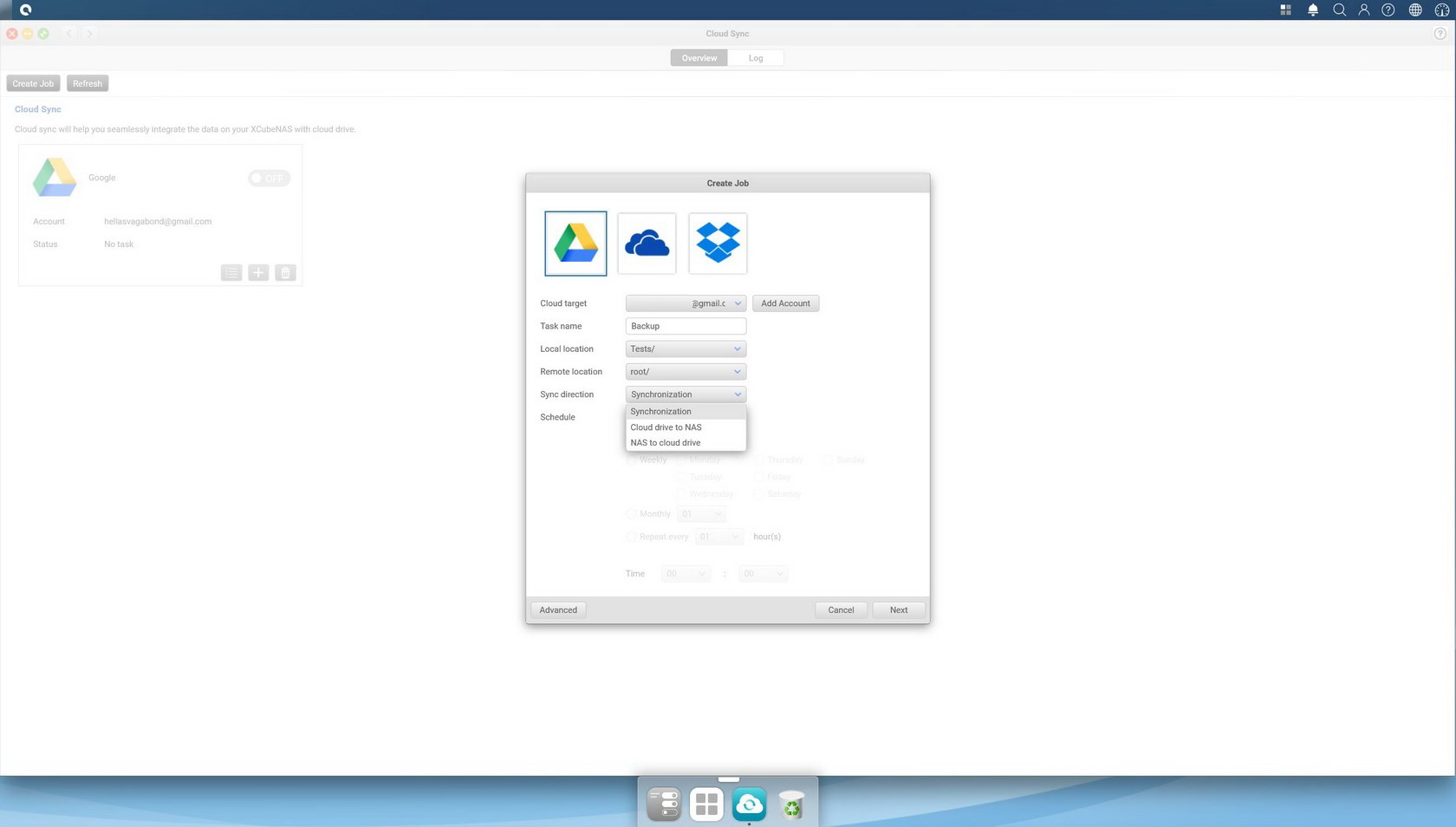Open the Local location dropdown
This screenshot has width=1456, height=827.
[x=686, y=348]
